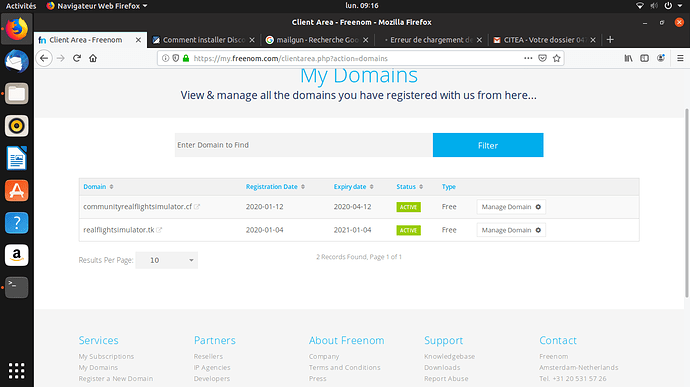The height and width of the screenshot is (387, 690).
Task: Open the Wi-Fi network indicator
Action: (640, 6)
